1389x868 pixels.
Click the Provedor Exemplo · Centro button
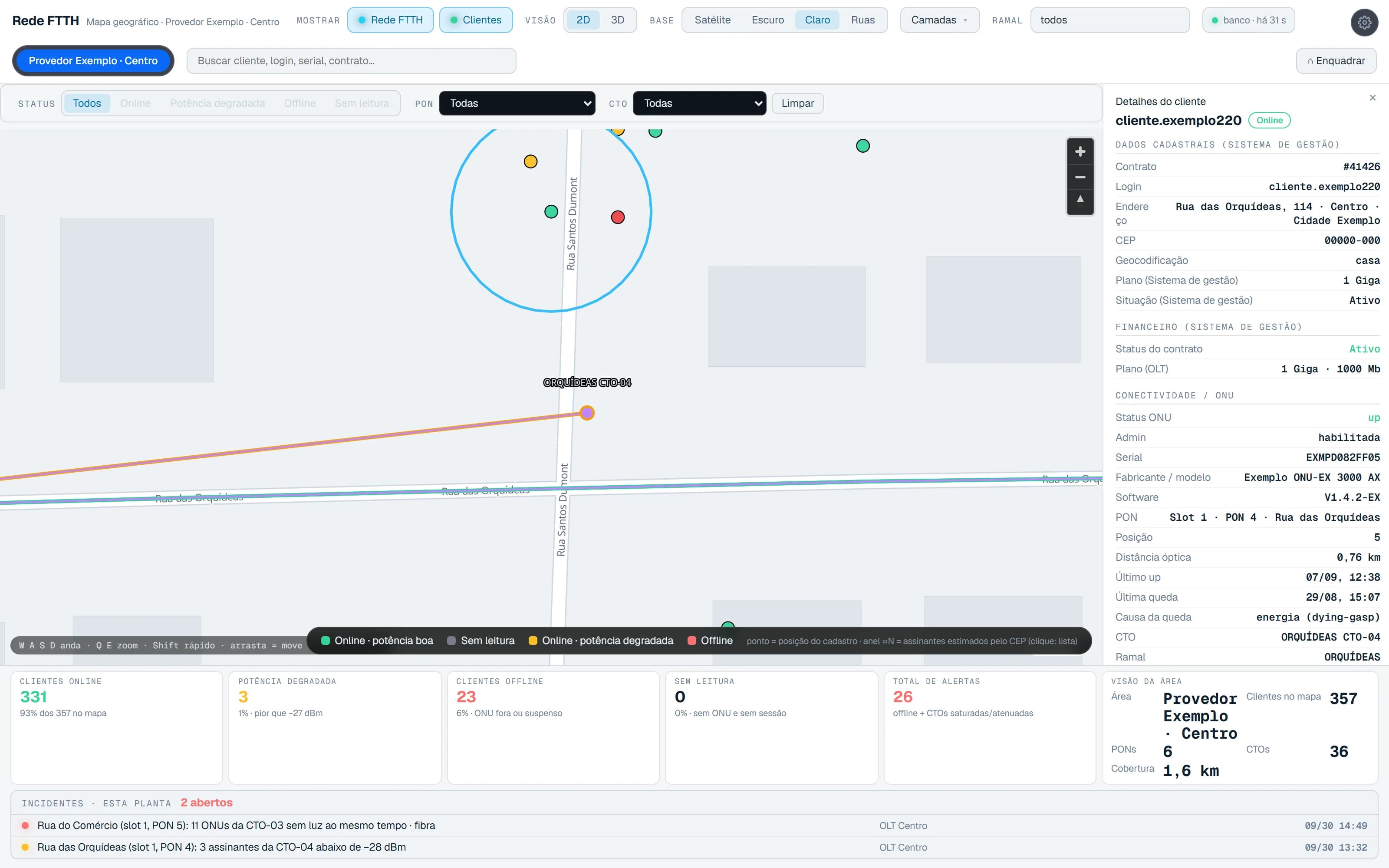point(93,61)
